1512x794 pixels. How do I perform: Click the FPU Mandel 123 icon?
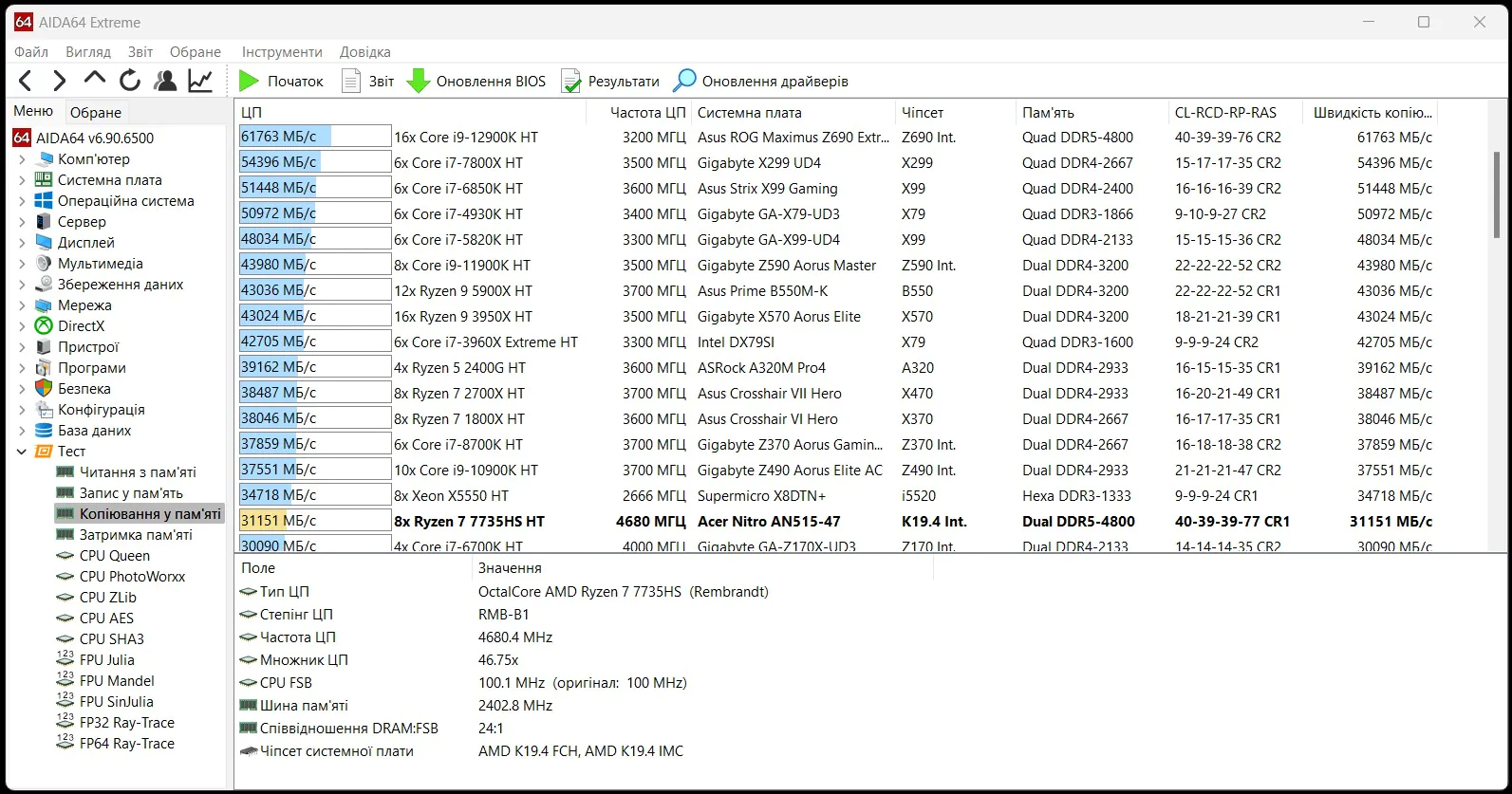tap(65, 680)
